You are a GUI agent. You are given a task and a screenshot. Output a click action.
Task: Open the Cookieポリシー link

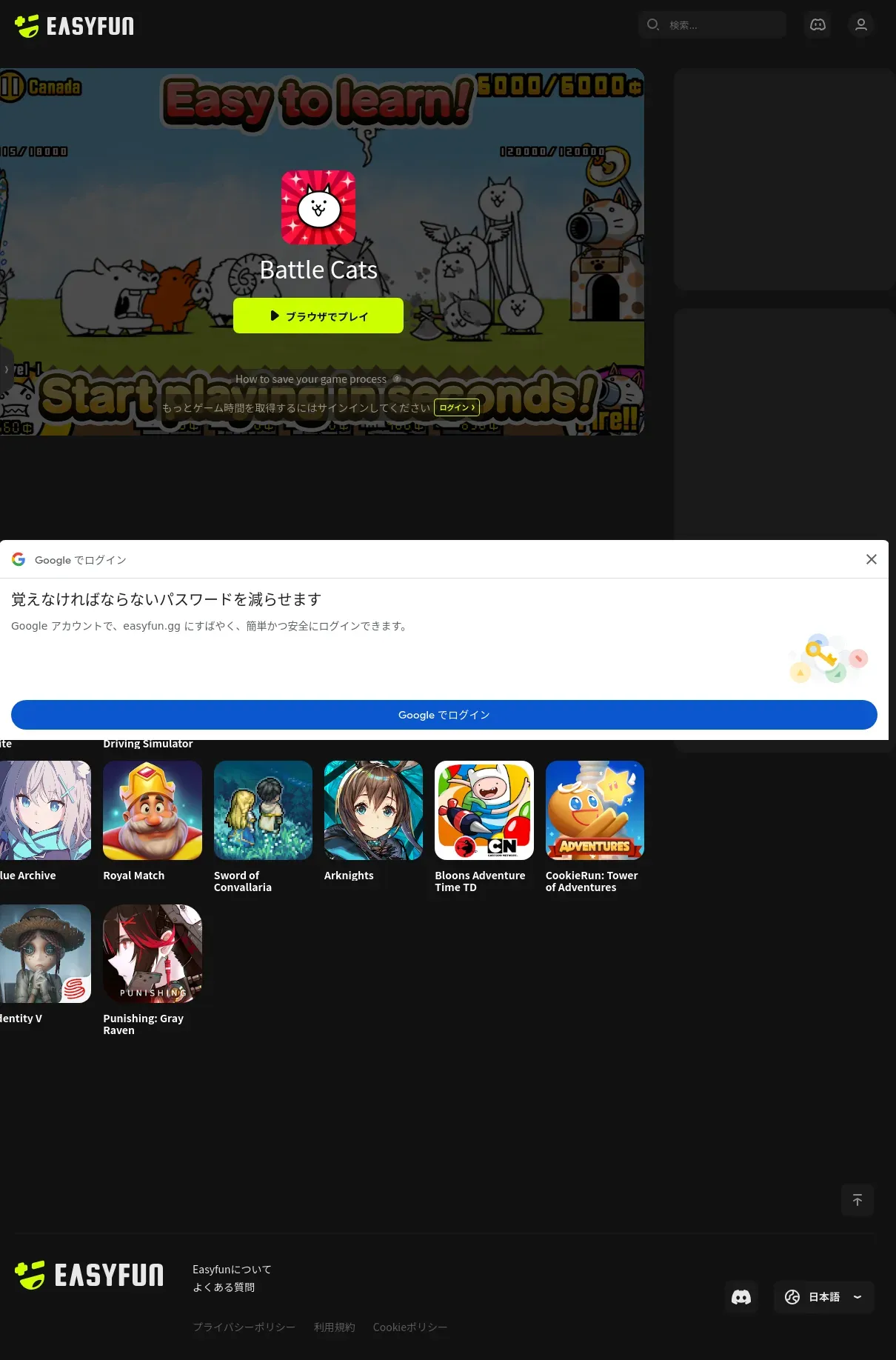[x=410, y=1327]
